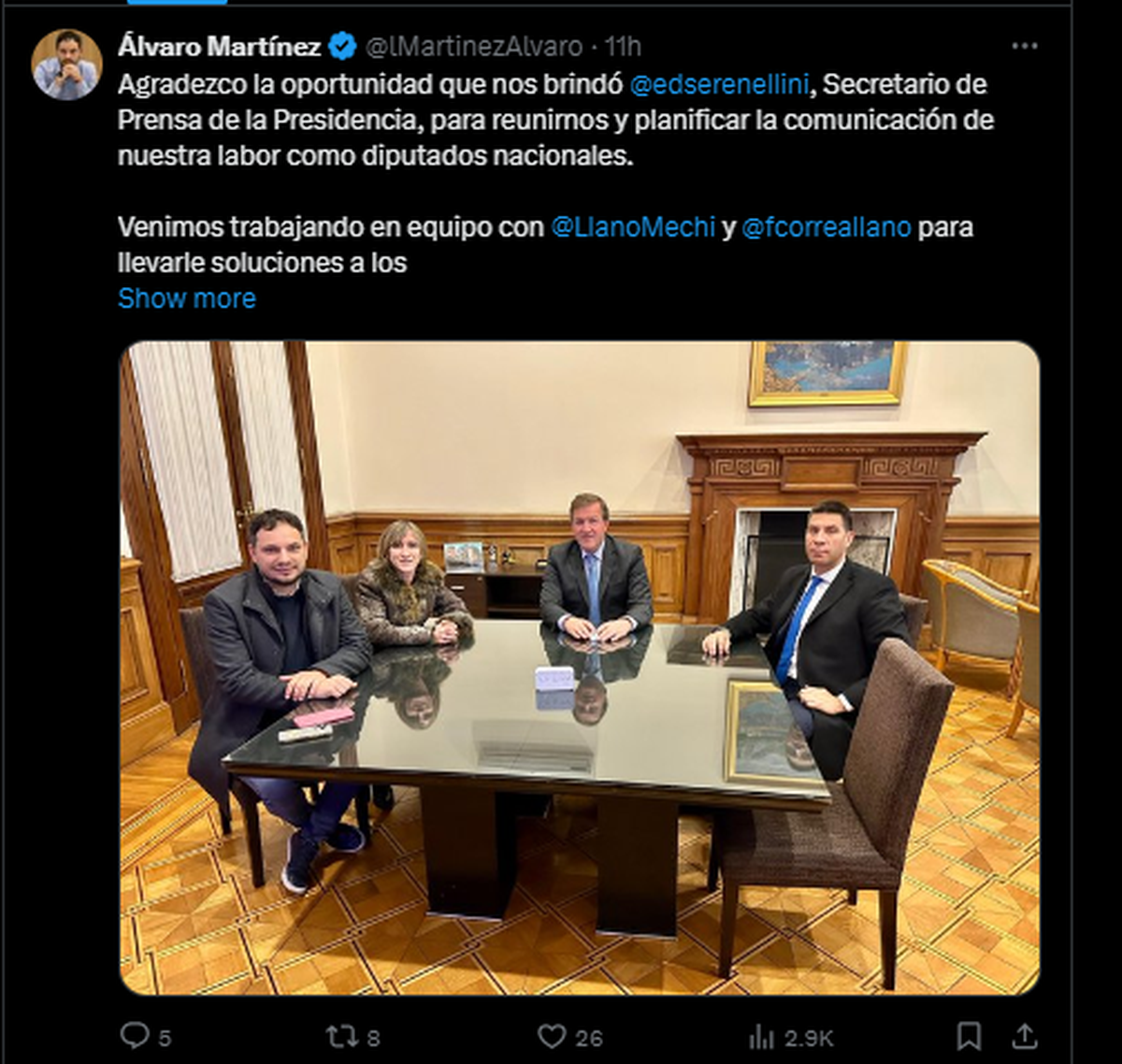Screen dimensions: 1122x1064
Task: Open the view analytics bar-chart icon
Action: tap(762, 1035)
